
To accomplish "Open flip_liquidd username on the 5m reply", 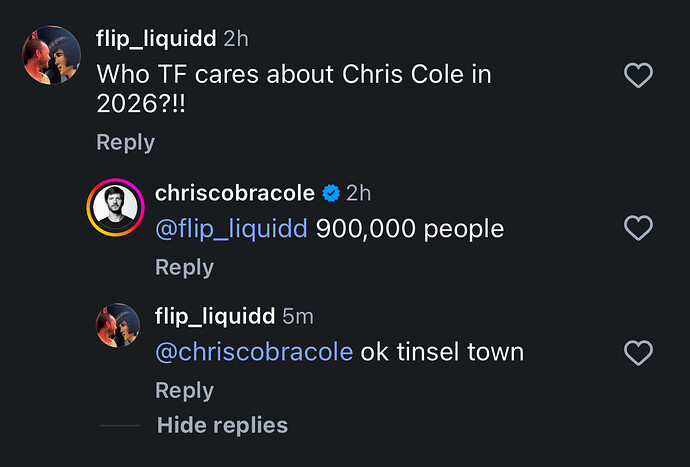I will click(x=215, y=316).
